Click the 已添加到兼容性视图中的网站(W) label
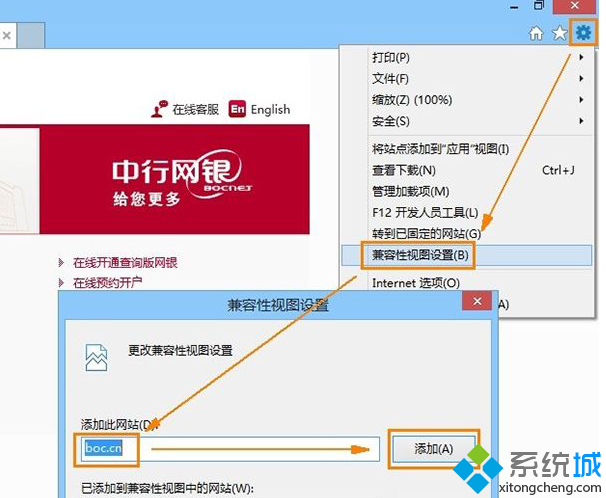 (x=167, y=488)
